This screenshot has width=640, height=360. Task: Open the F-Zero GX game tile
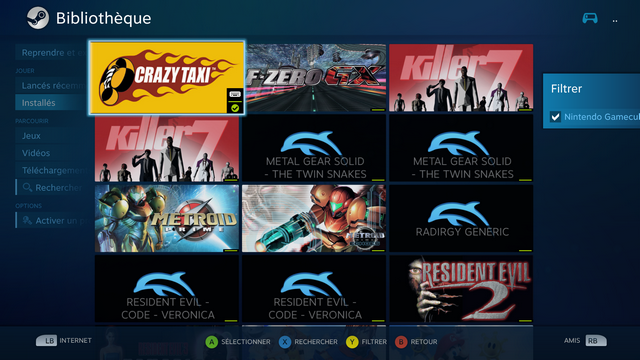tap(316, 78)
